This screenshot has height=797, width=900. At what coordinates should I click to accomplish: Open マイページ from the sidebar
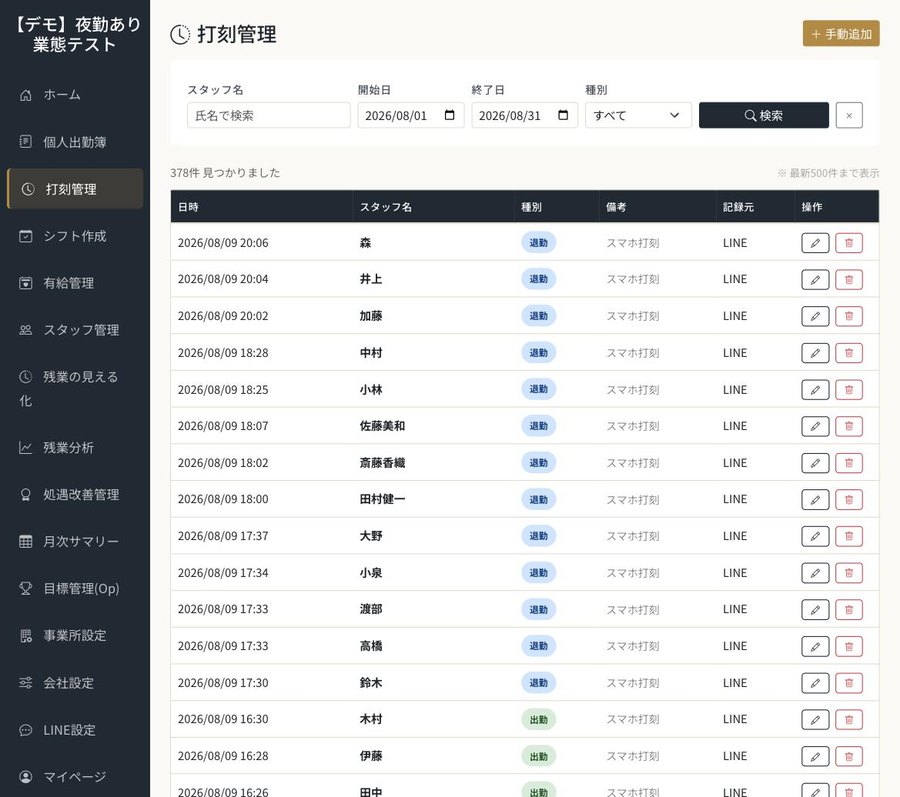[x=75, y=777]
